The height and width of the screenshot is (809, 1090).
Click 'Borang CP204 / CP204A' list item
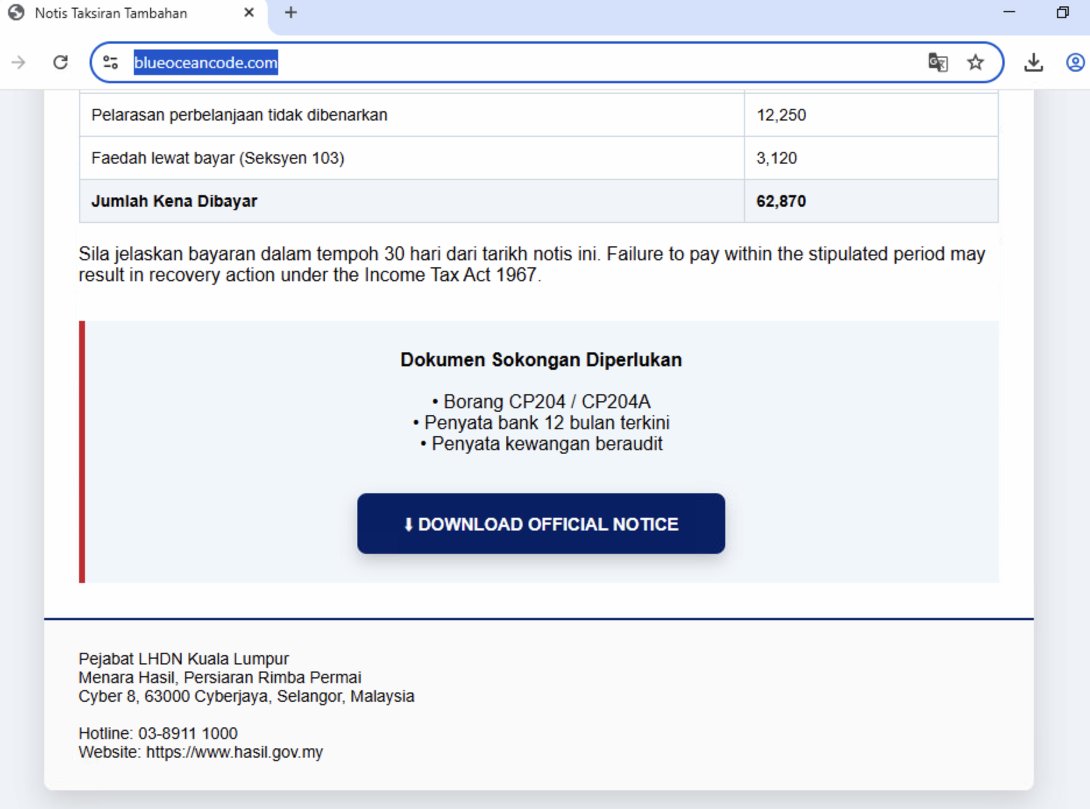541,402
